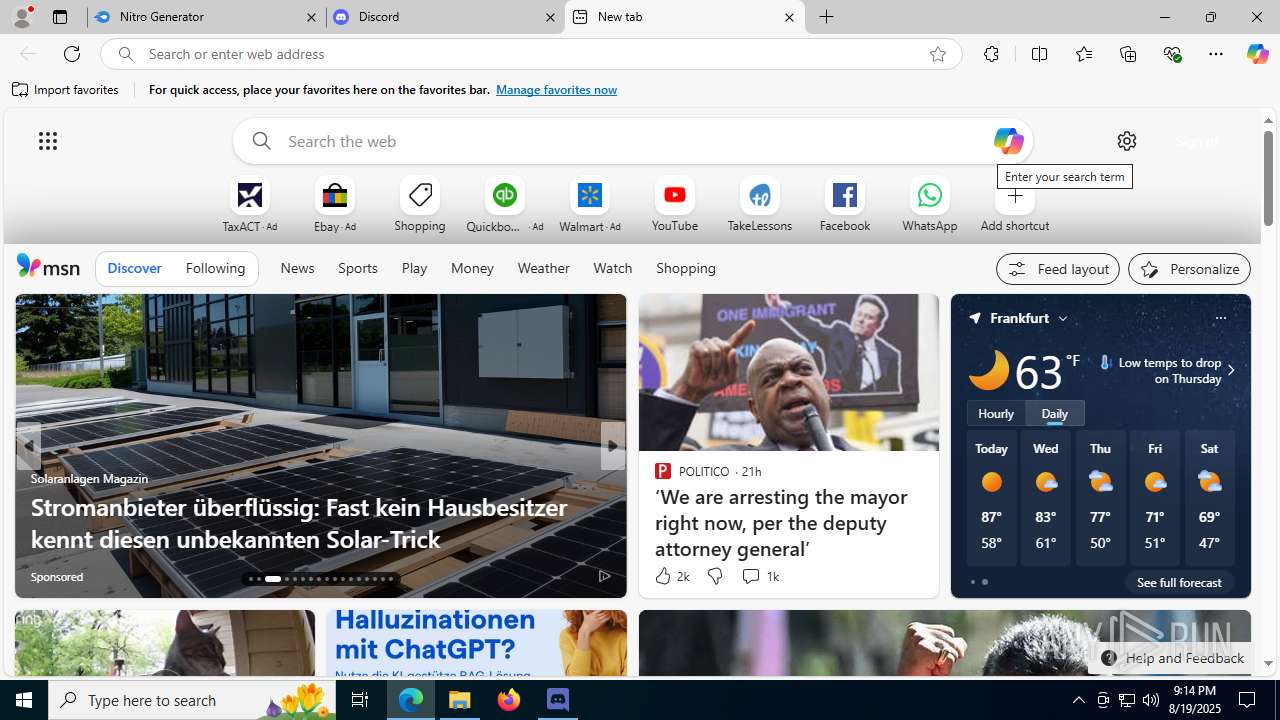The height and width of the screenshot is (720, 1280).
Task: Click See full forecast
Action: 1179,582
